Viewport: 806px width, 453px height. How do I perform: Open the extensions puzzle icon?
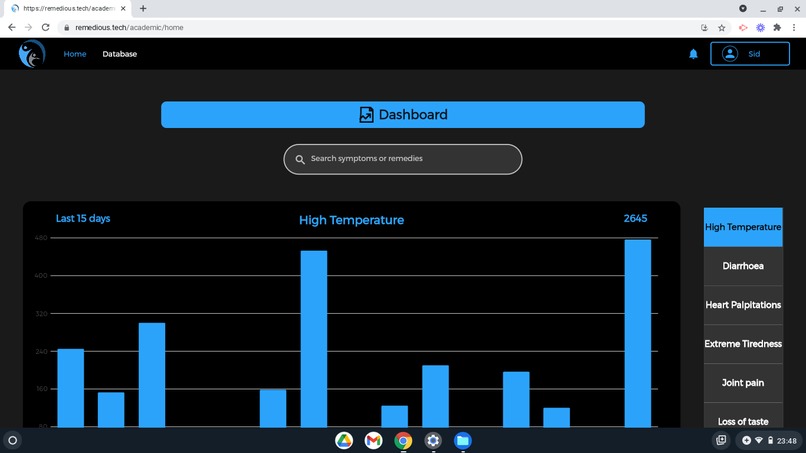(x=777, y=28)
